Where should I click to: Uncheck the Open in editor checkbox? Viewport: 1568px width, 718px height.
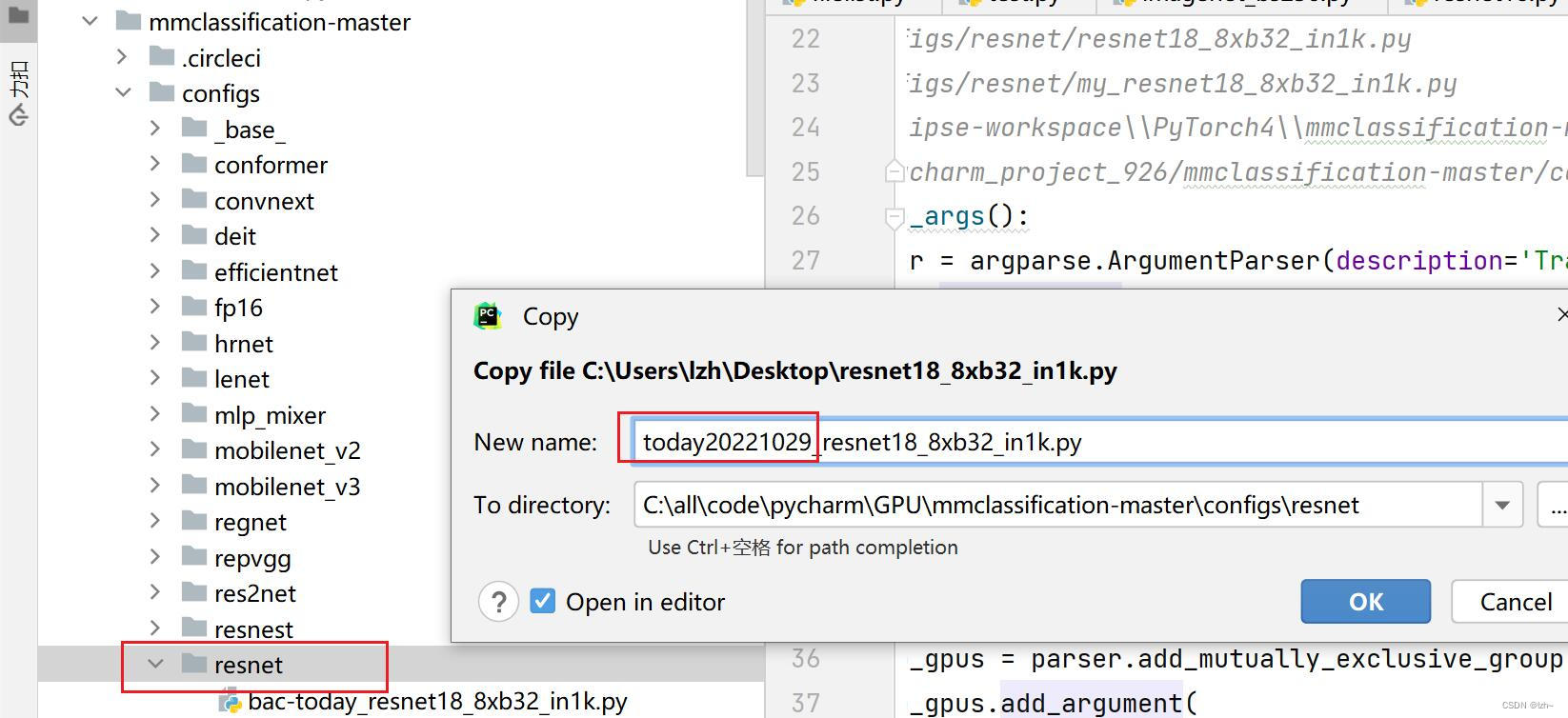click(543, 601)
